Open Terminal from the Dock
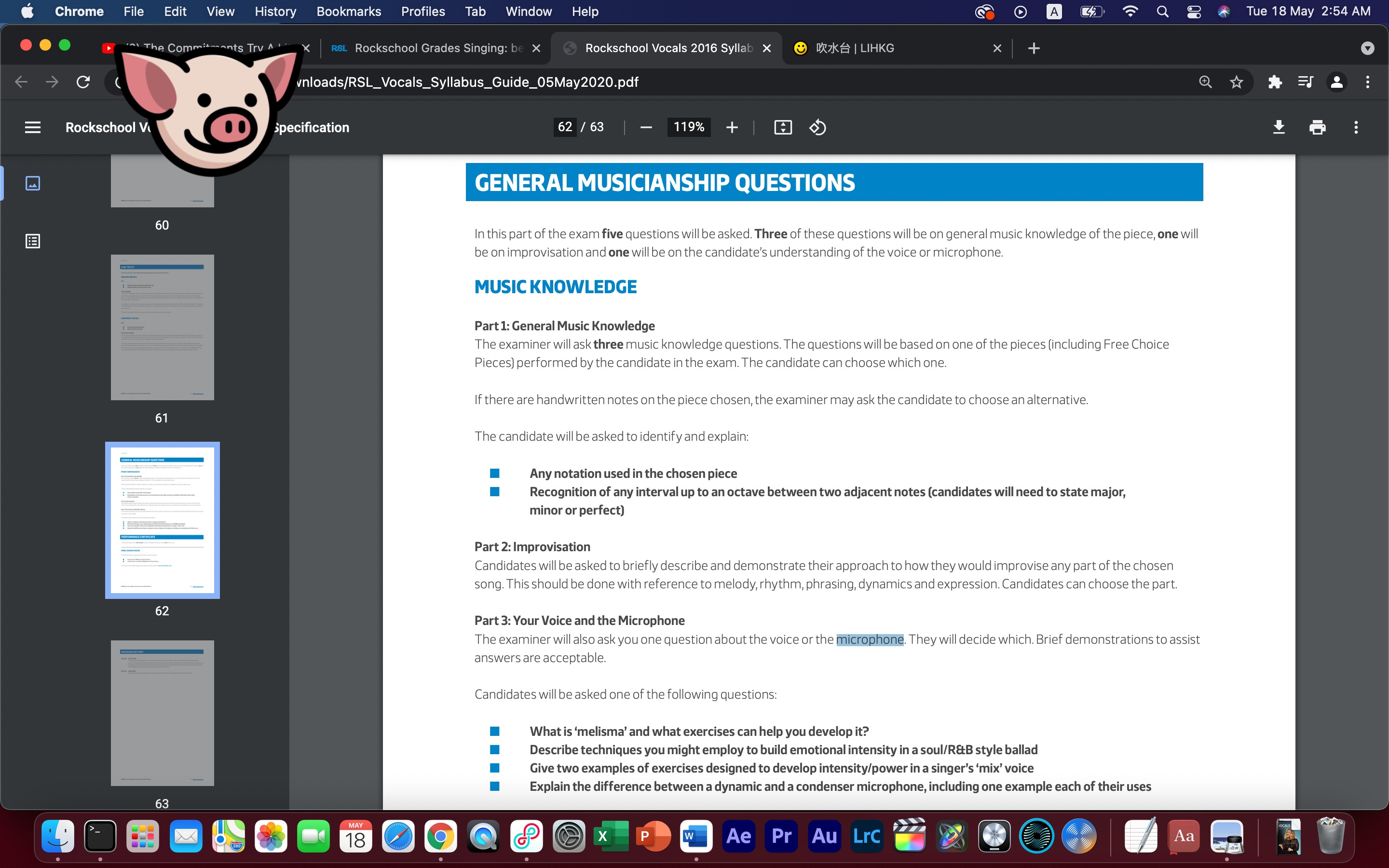Viewport: 1389px width, 868px height. coord(100,836)
